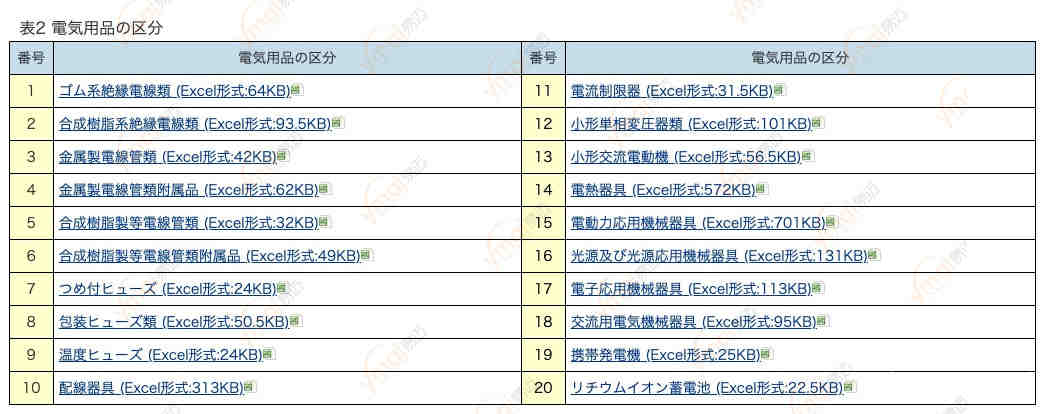
Task: Click Excel icon after 電熱器具 link
Action: (760, 189)
